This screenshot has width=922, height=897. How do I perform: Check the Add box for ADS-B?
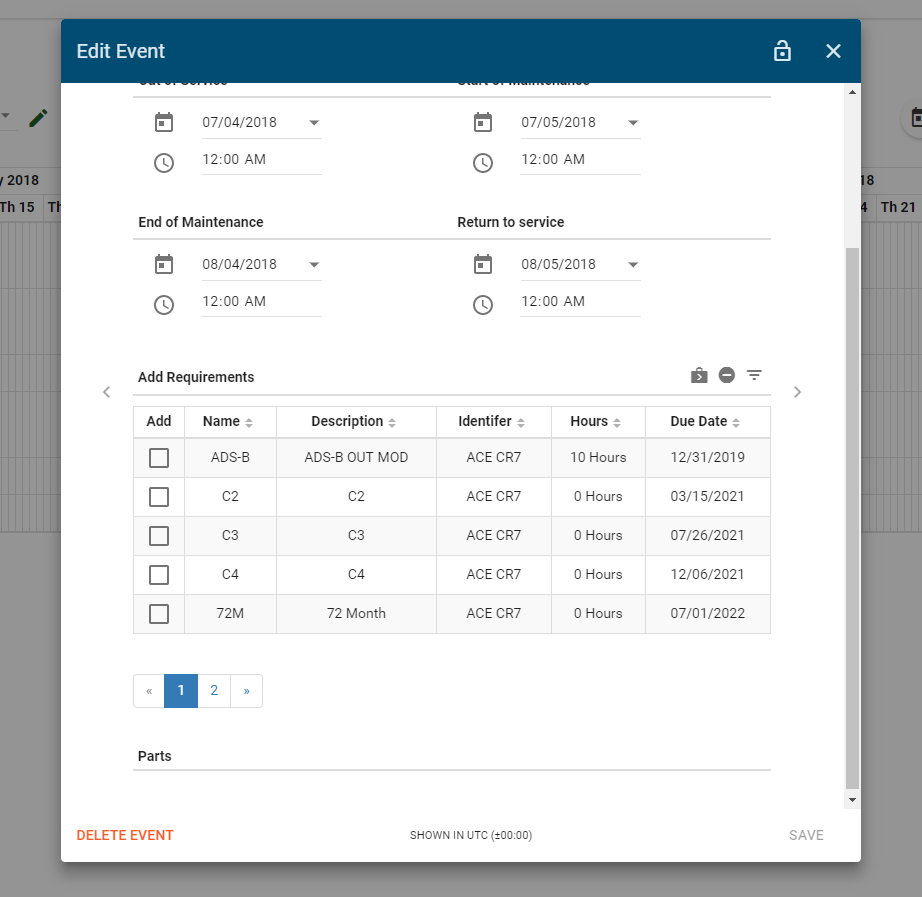click(x=159, y=458)
